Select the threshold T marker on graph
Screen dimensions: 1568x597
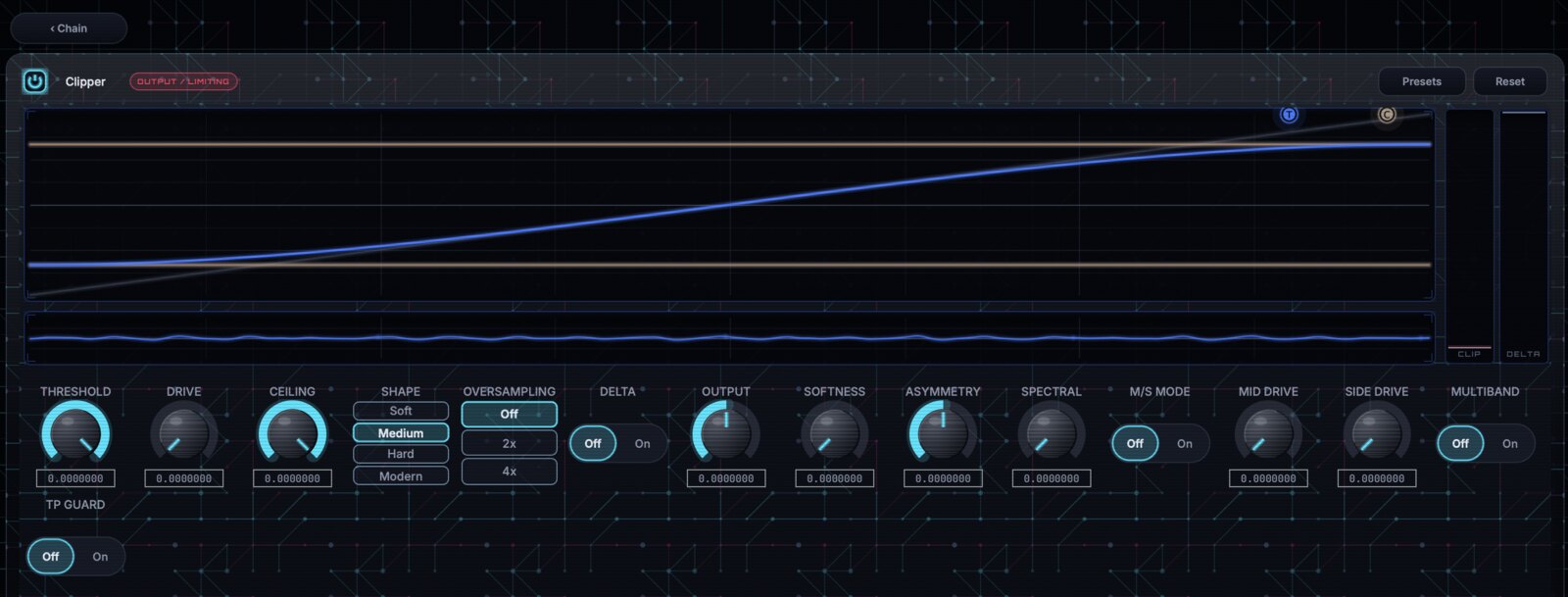pyautogui.click(x=1289, y=115)
